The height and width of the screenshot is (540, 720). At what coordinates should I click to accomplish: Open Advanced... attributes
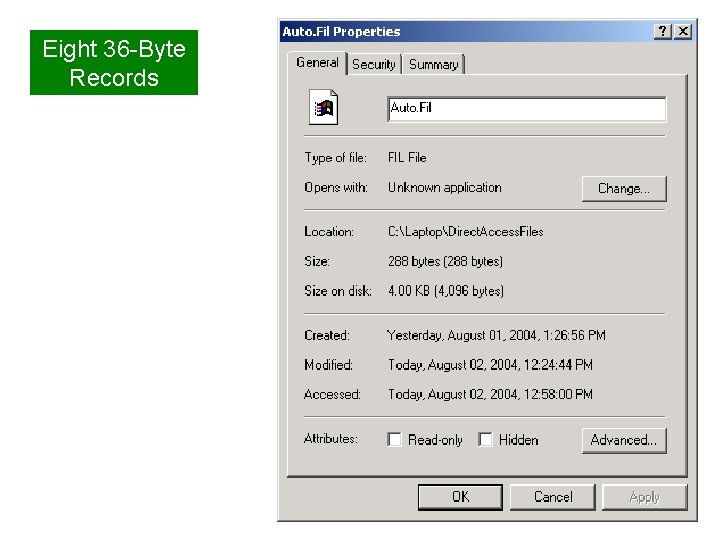pyautogui.click(x=624, y=440)
